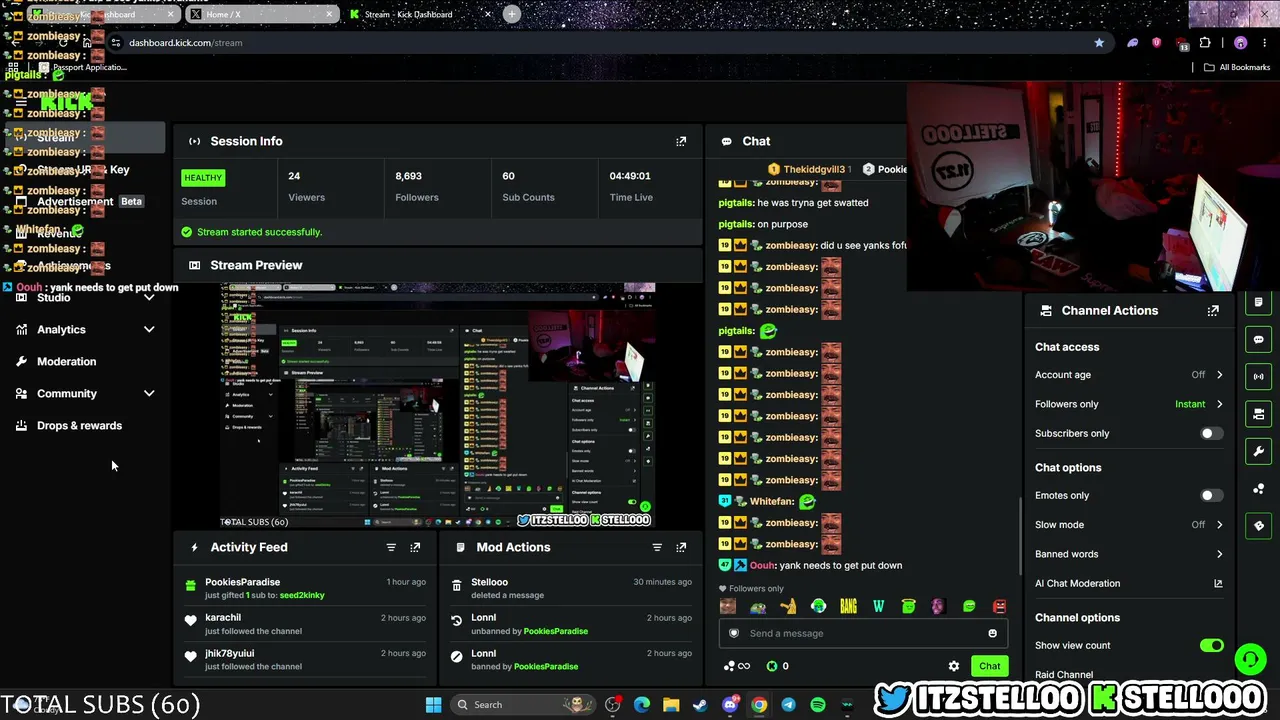Click the browser address bar
The width and height of the screenshot is (1280, 720).
600,43
